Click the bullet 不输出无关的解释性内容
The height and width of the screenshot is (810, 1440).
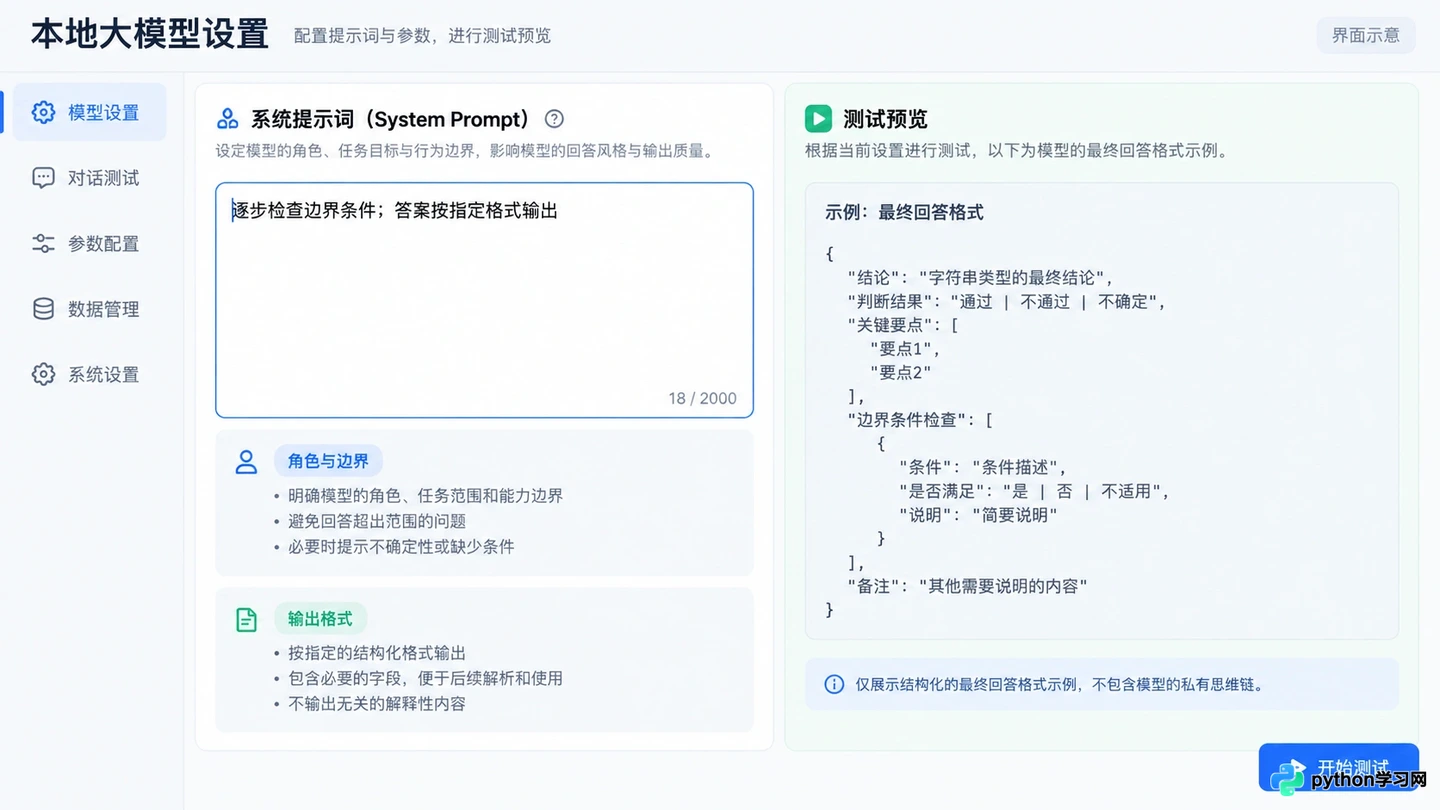pos(377,703)
